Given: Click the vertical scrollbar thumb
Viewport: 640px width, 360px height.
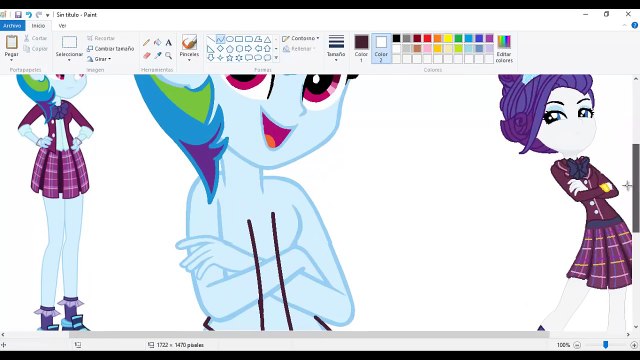Looking at the screenshot, I should (x=636, y=188).
